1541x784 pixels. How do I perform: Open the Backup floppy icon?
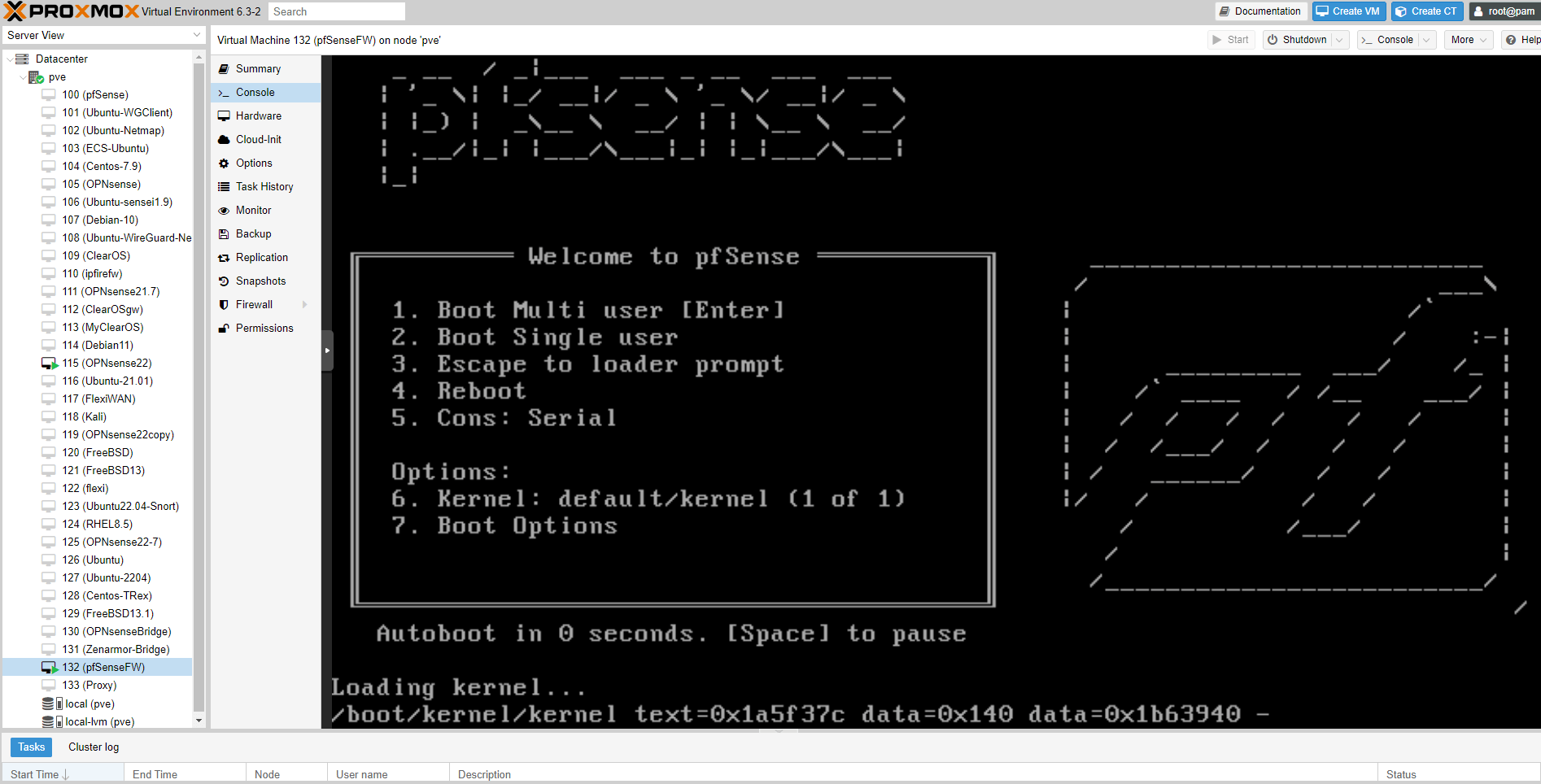tap(224, 234)
